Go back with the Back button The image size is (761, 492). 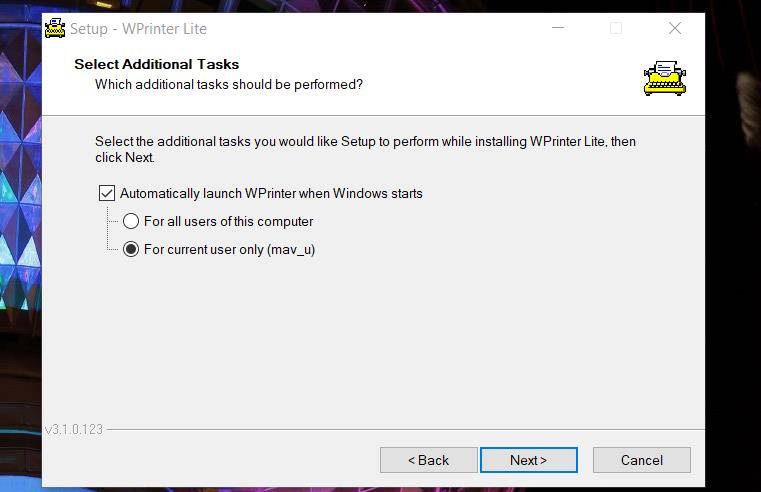click(x=428, y=460)
